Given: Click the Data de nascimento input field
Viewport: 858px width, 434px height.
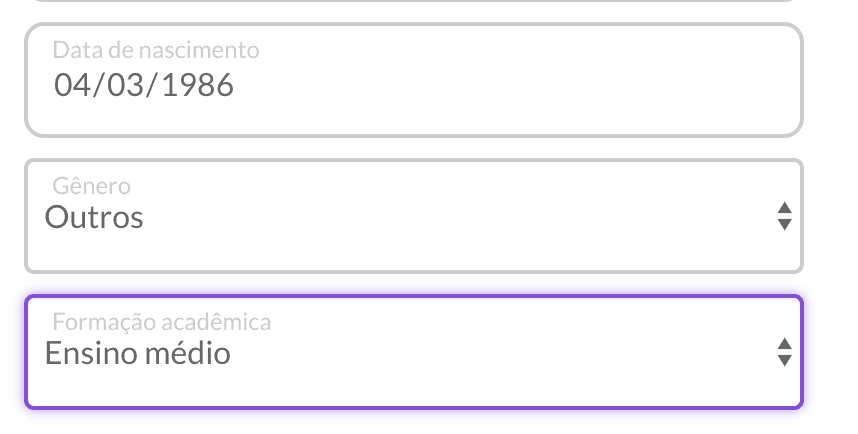Looking at the screenshot, I should click(x=413, y=80).
